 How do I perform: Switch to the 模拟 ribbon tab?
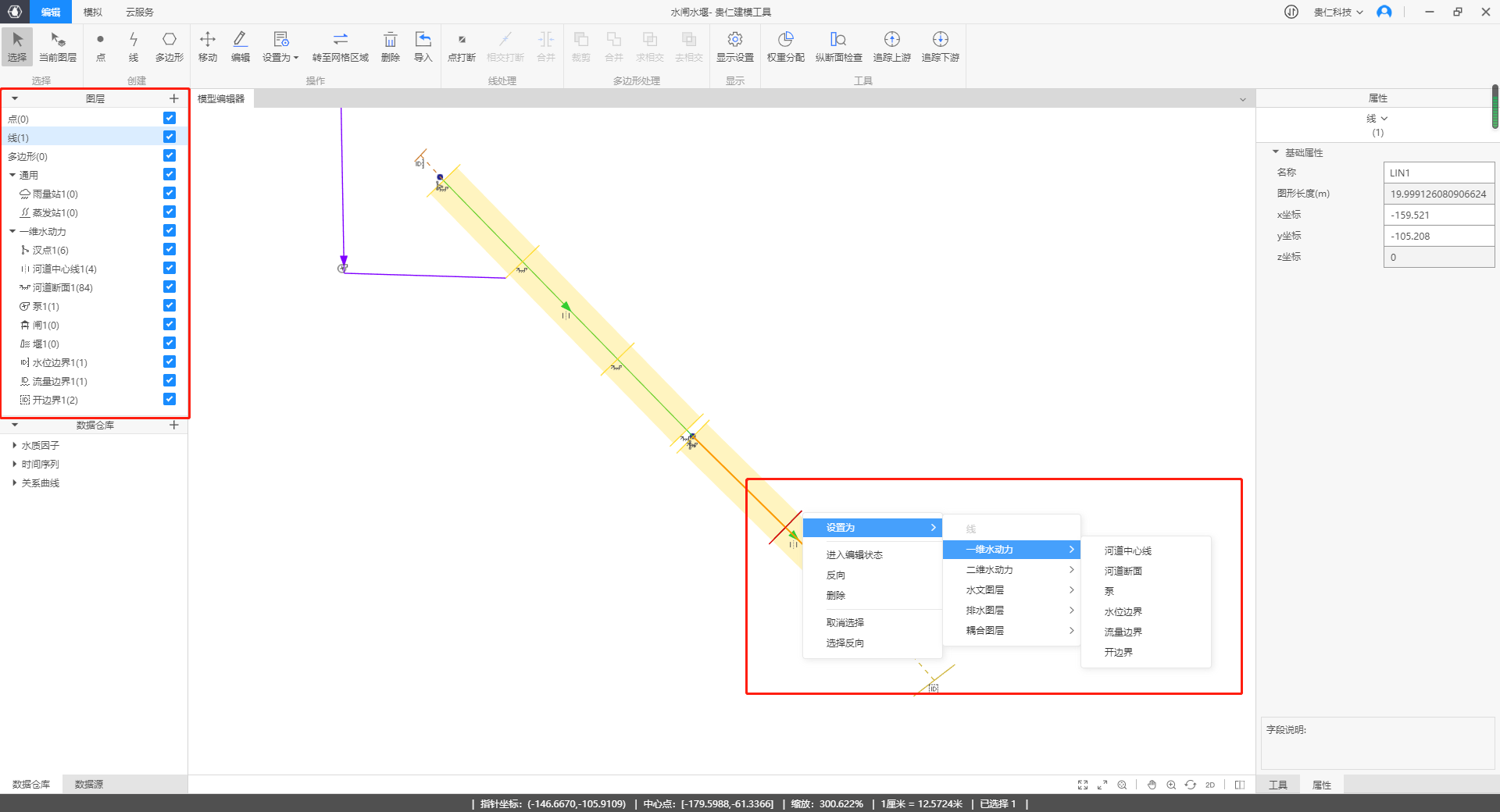pyautogui.click(x=92, y=12)
